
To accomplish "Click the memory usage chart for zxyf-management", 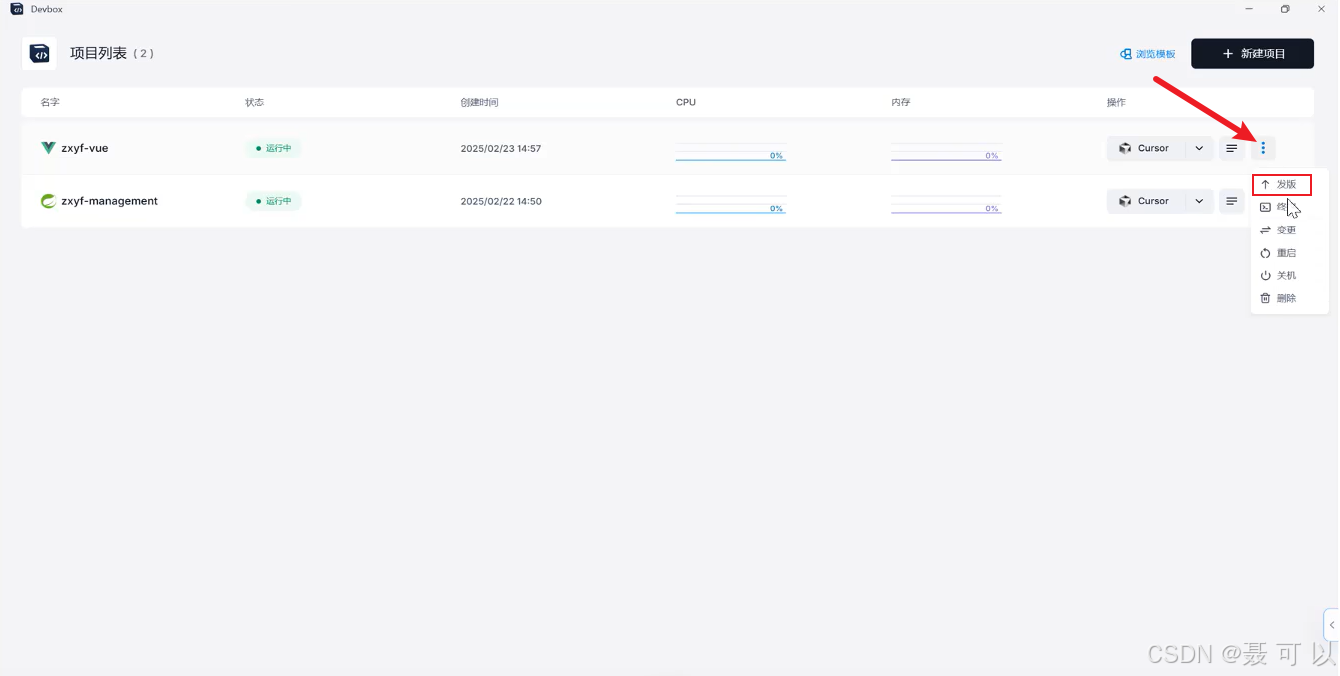I will coord(946,204).
